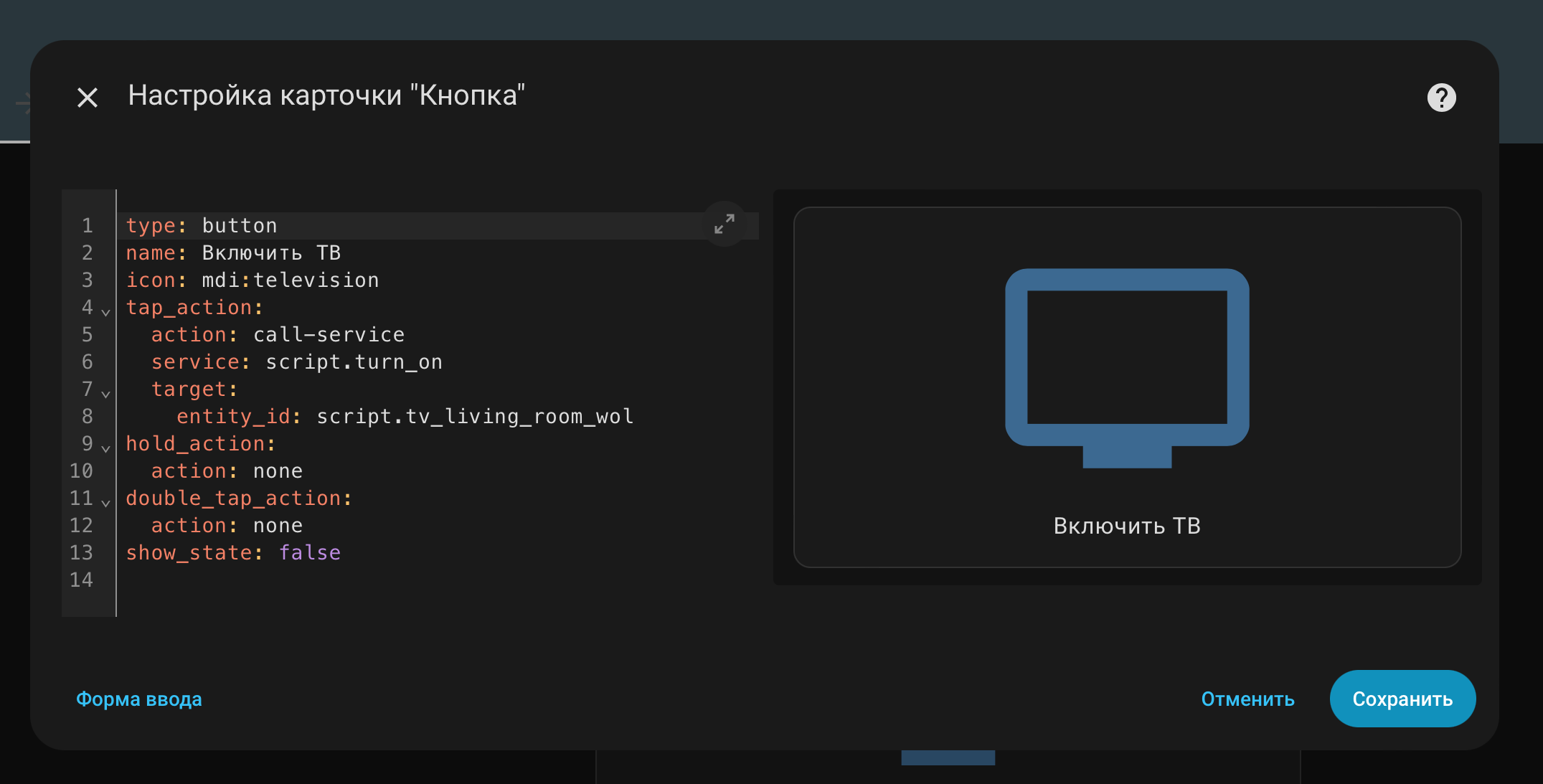Open the help icon in dialog header
The image size is (1543, 784).
[1440, 98]
